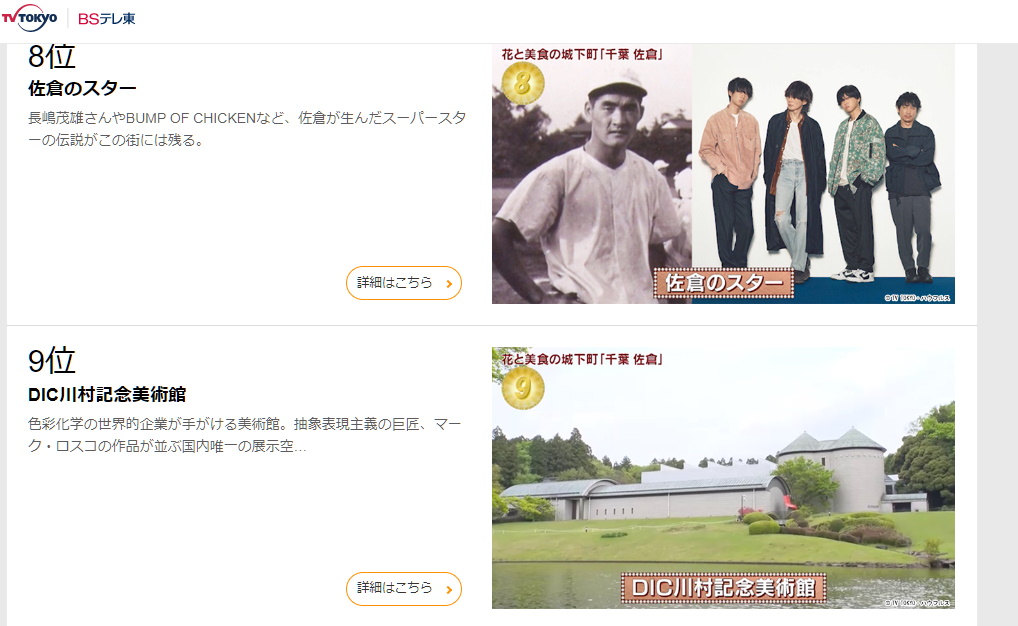Click the 9位 ranking label
Image resolution: width=1018 pixels, height=626 pixels.
pyautogui.click(x=52, y=360)
